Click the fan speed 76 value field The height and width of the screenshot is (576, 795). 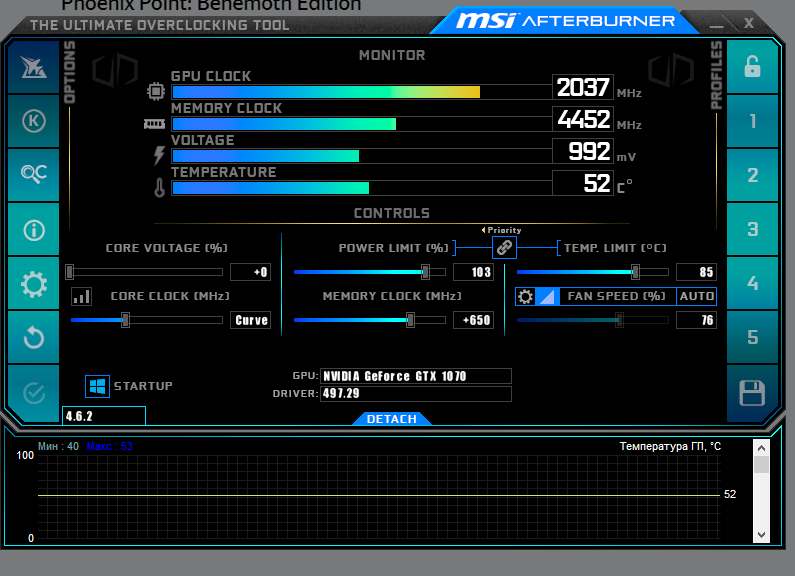tap(697, 320)
